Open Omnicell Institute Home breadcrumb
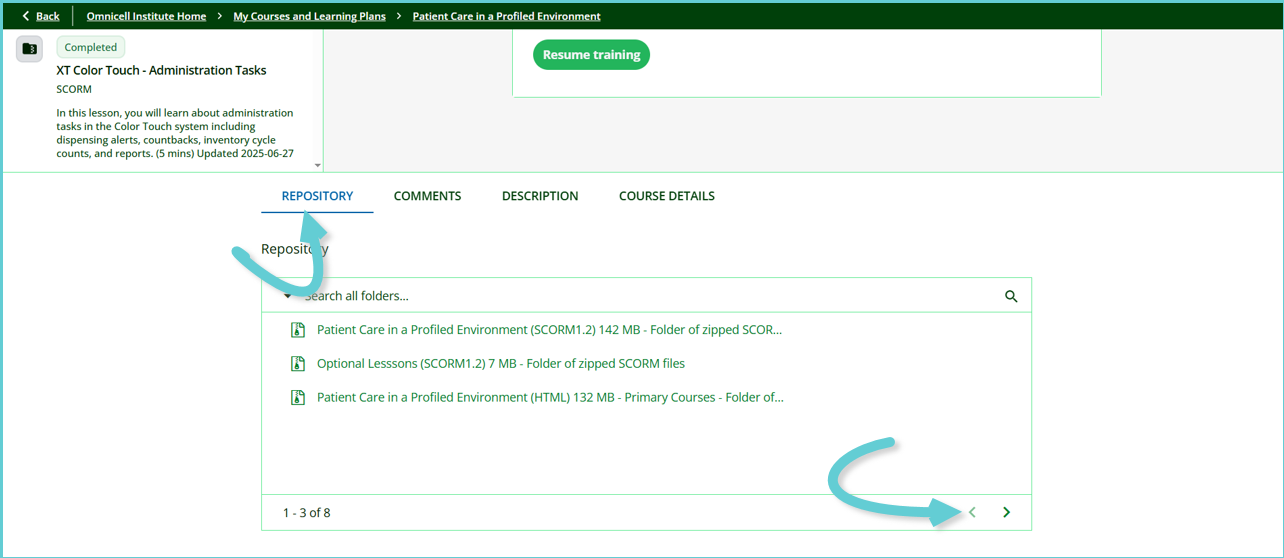 [146, 16]
